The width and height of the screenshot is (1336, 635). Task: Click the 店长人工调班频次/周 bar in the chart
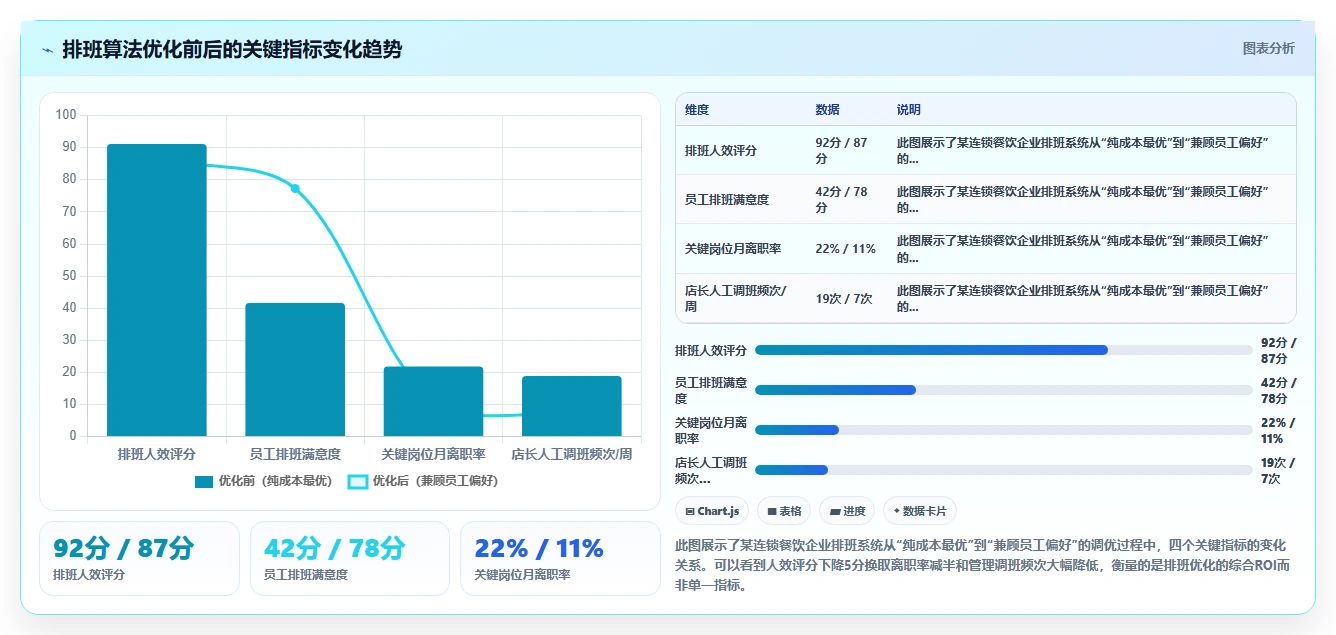click(x=572, y=406)
